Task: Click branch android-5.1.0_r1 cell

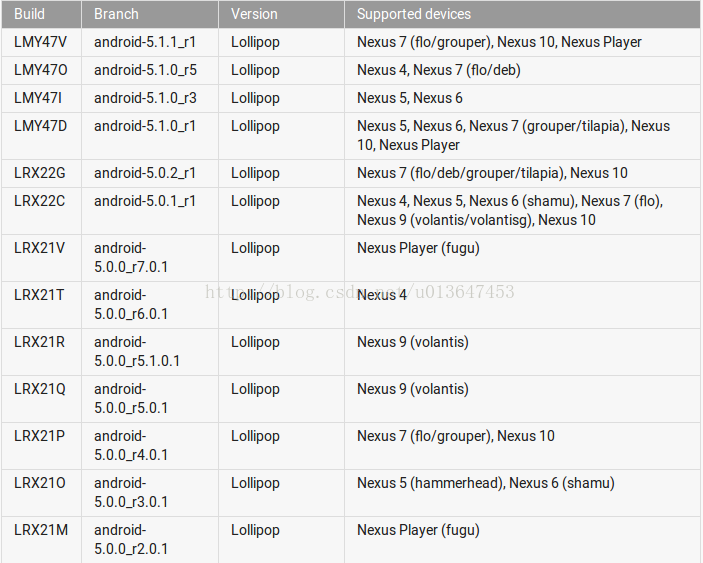Action: click(x=150, y=136)
